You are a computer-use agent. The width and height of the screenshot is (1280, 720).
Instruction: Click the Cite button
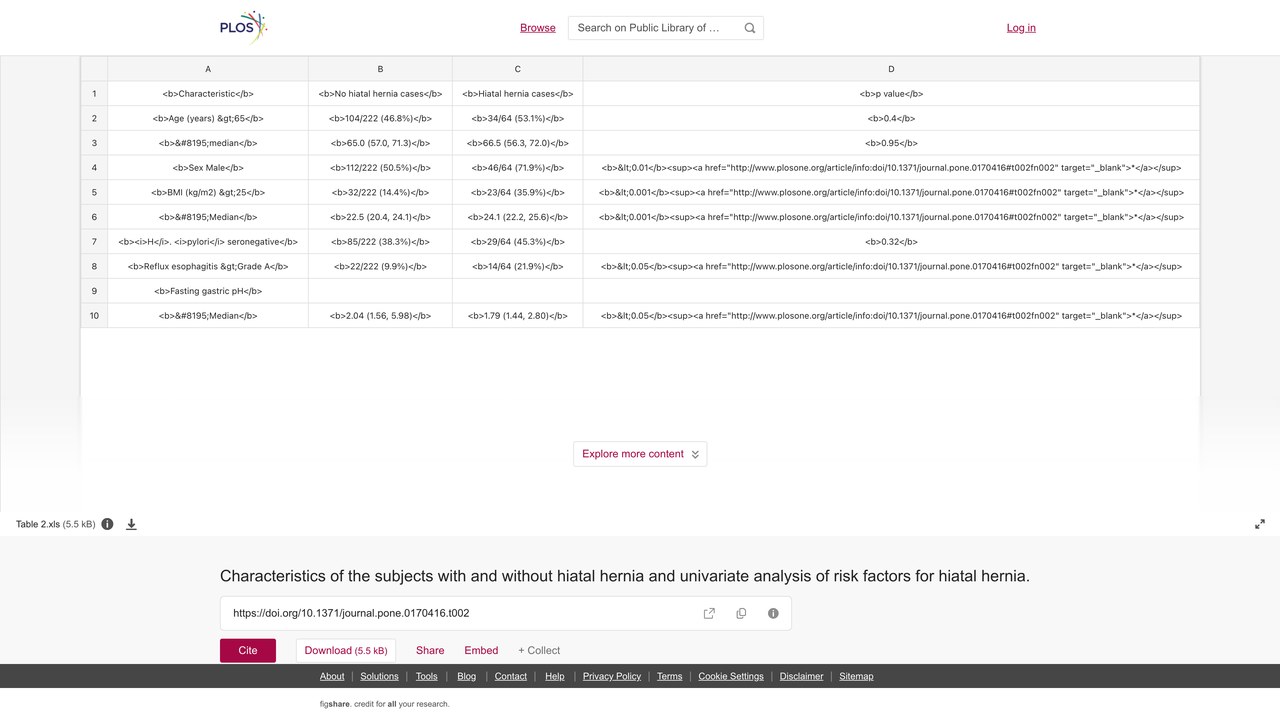[x=248, y=650]
